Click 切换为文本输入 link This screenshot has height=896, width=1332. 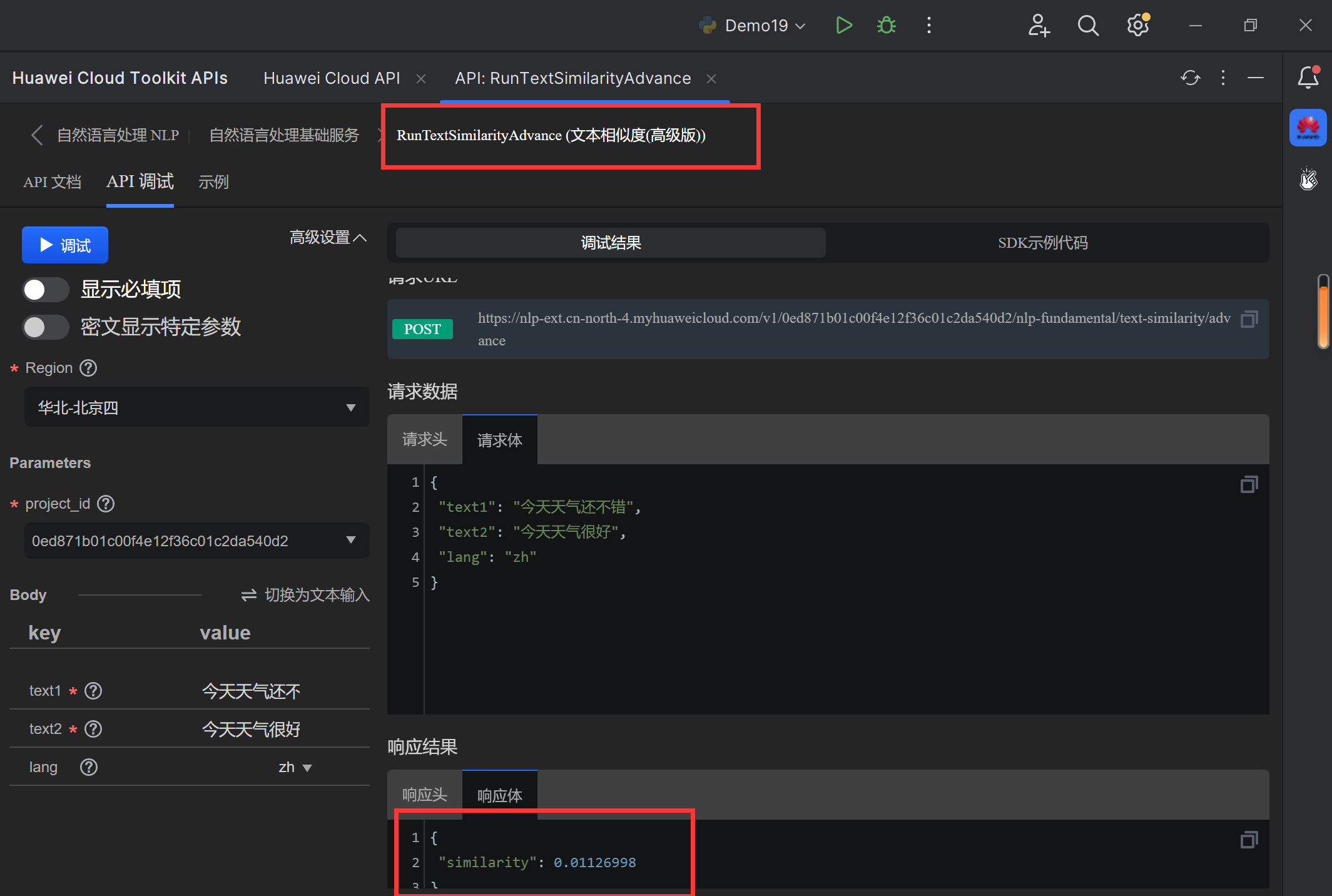tap(306, 595)
